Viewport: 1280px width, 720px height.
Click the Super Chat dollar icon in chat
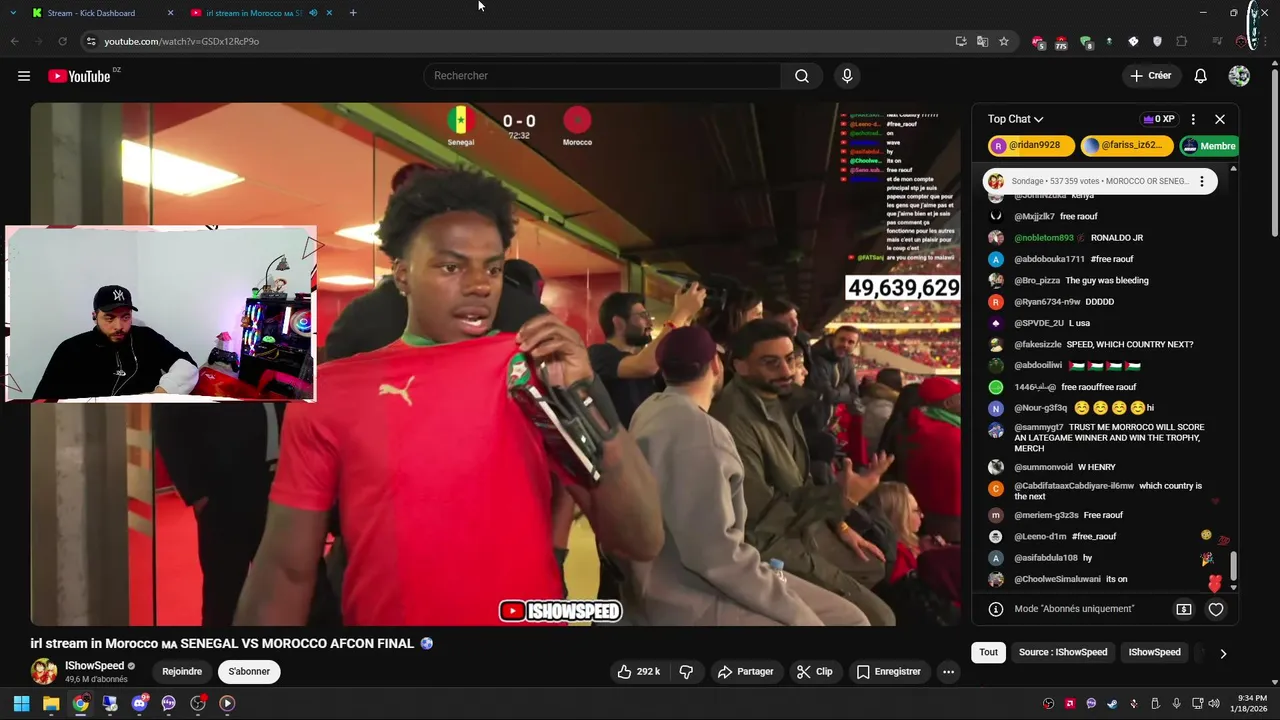pyautogui.click(x=1184, y=609)
